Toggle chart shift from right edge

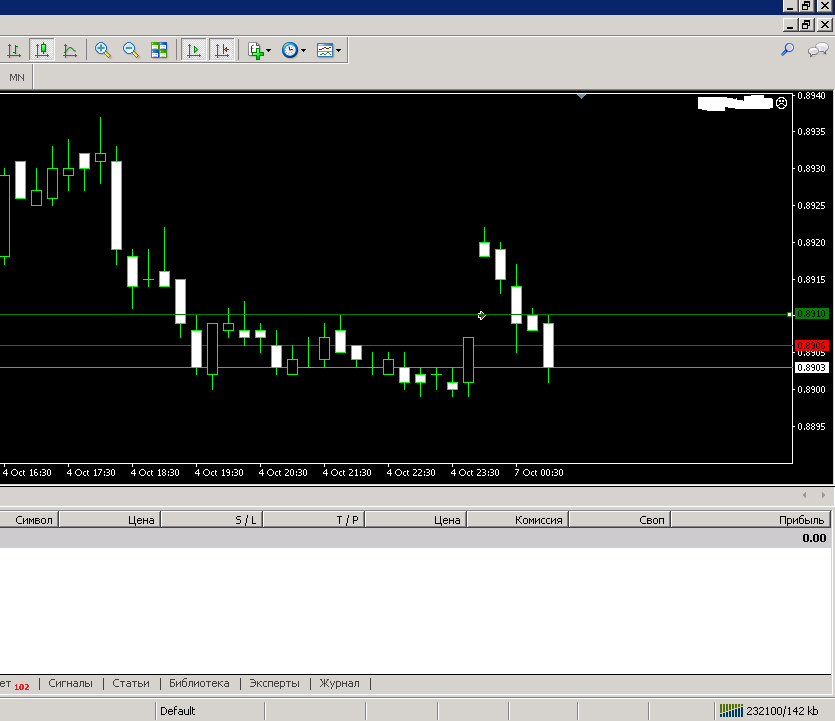tap(222, 51)
